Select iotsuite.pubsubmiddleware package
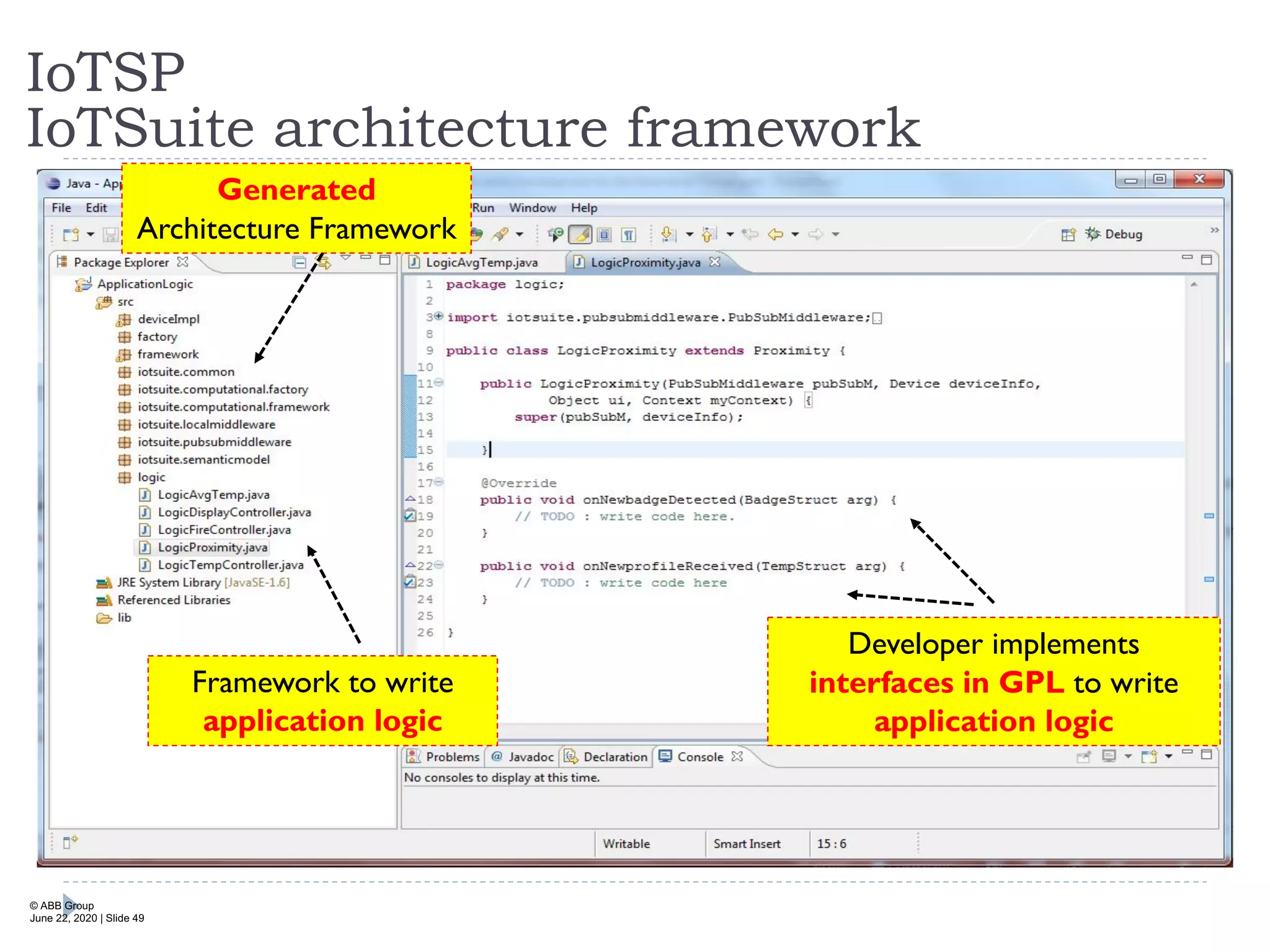The image size is (1270, 952). click(205, 442)
